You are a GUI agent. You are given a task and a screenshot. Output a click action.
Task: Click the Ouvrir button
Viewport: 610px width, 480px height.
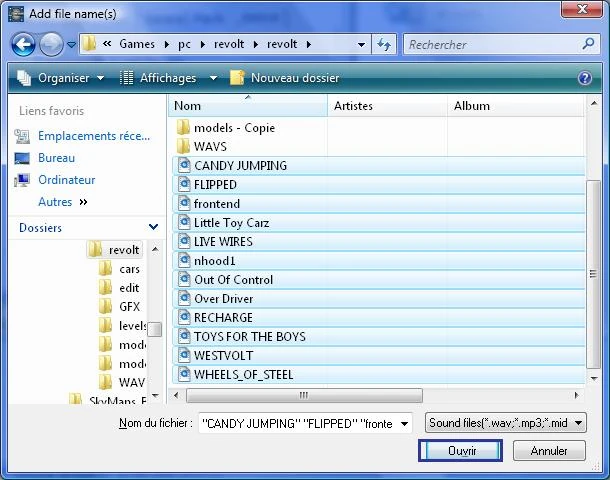click(x=461, y=451)
